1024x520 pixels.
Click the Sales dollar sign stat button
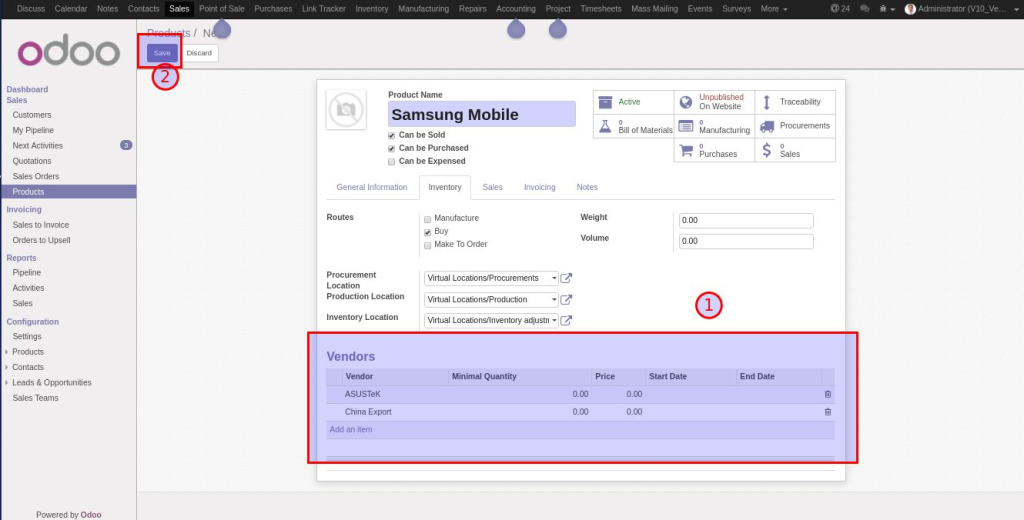767,151
